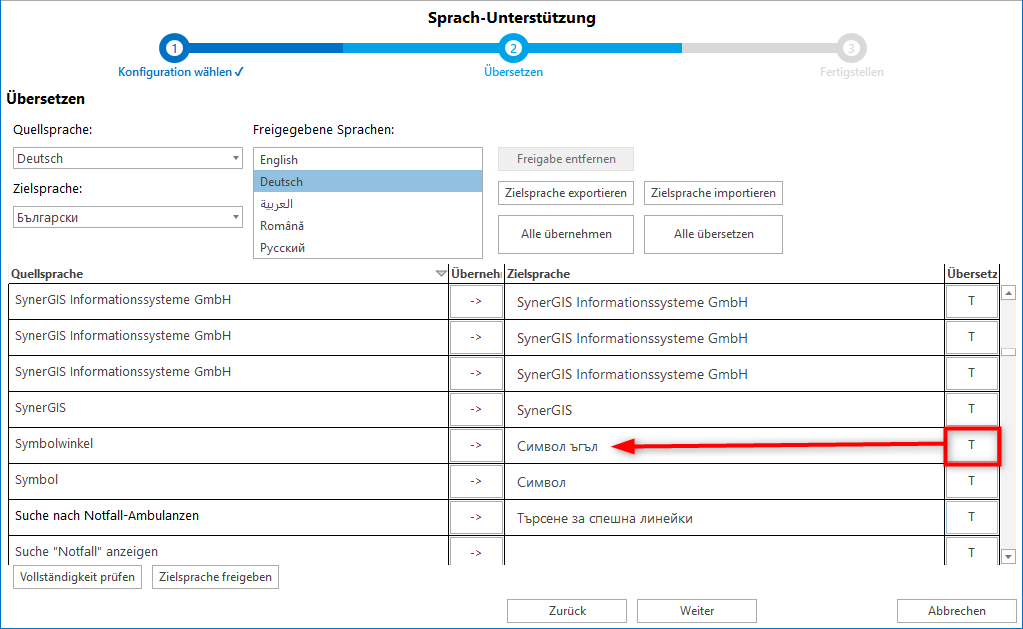The image size is (1023, 629).
Task: Click the Alle übersetzen button
Action: coord(713,234)
